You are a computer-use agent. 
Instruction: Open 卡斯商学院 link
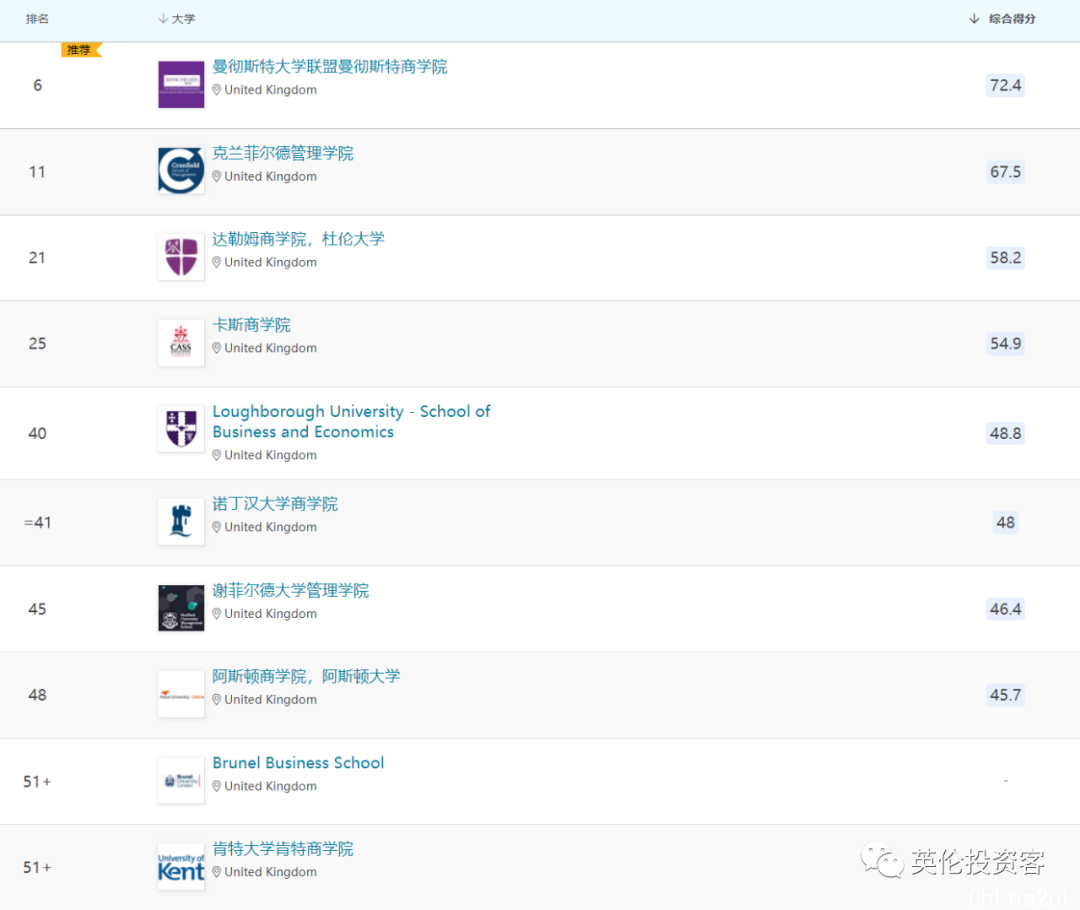(x=251, y=324)
